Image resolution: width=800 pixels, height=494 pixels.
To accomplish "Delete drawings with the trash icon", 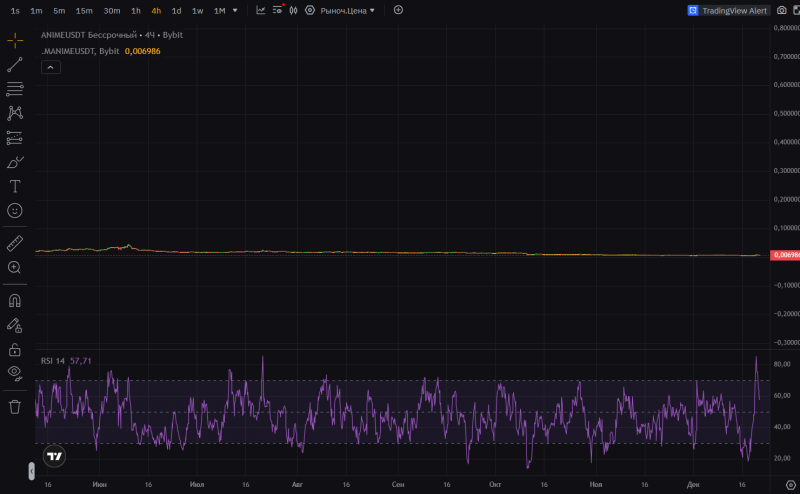I will pos(15,406).
